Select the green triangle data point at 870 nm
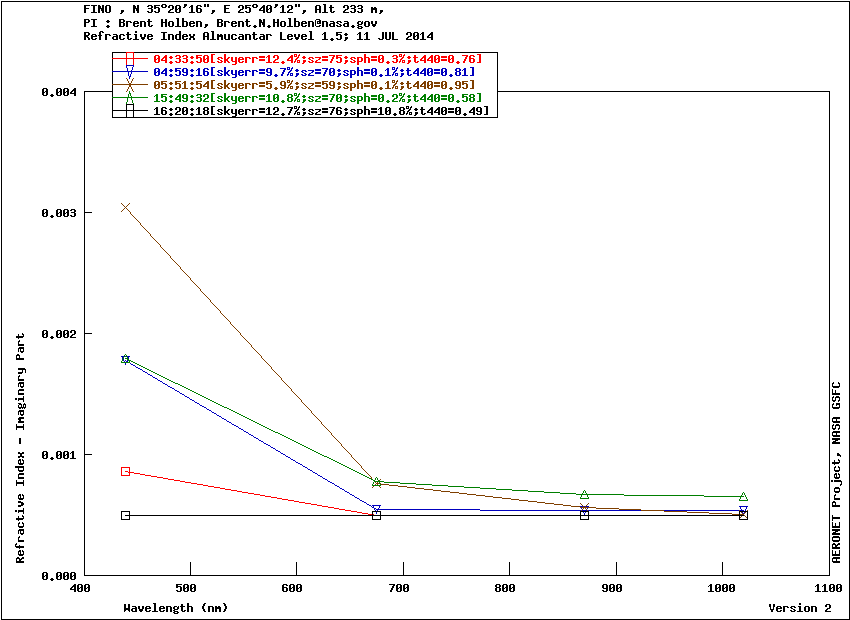Viewport: 850px width, 620px height. 584,494
